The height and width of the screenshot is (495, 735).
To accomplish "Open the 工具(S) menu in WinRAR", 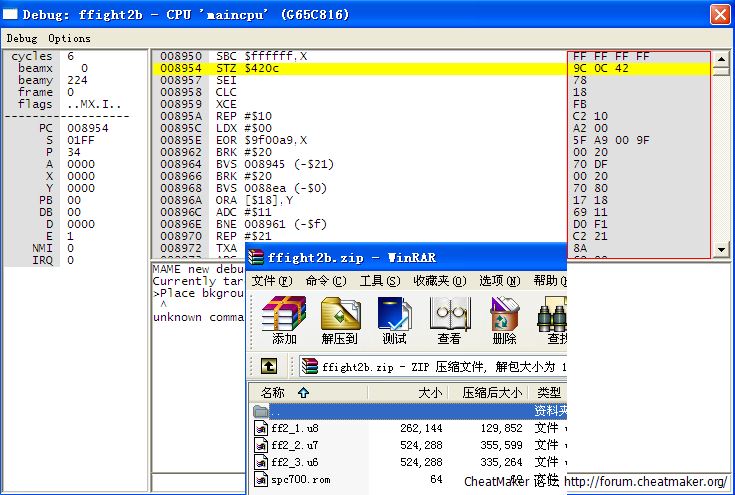I will 379,281.
